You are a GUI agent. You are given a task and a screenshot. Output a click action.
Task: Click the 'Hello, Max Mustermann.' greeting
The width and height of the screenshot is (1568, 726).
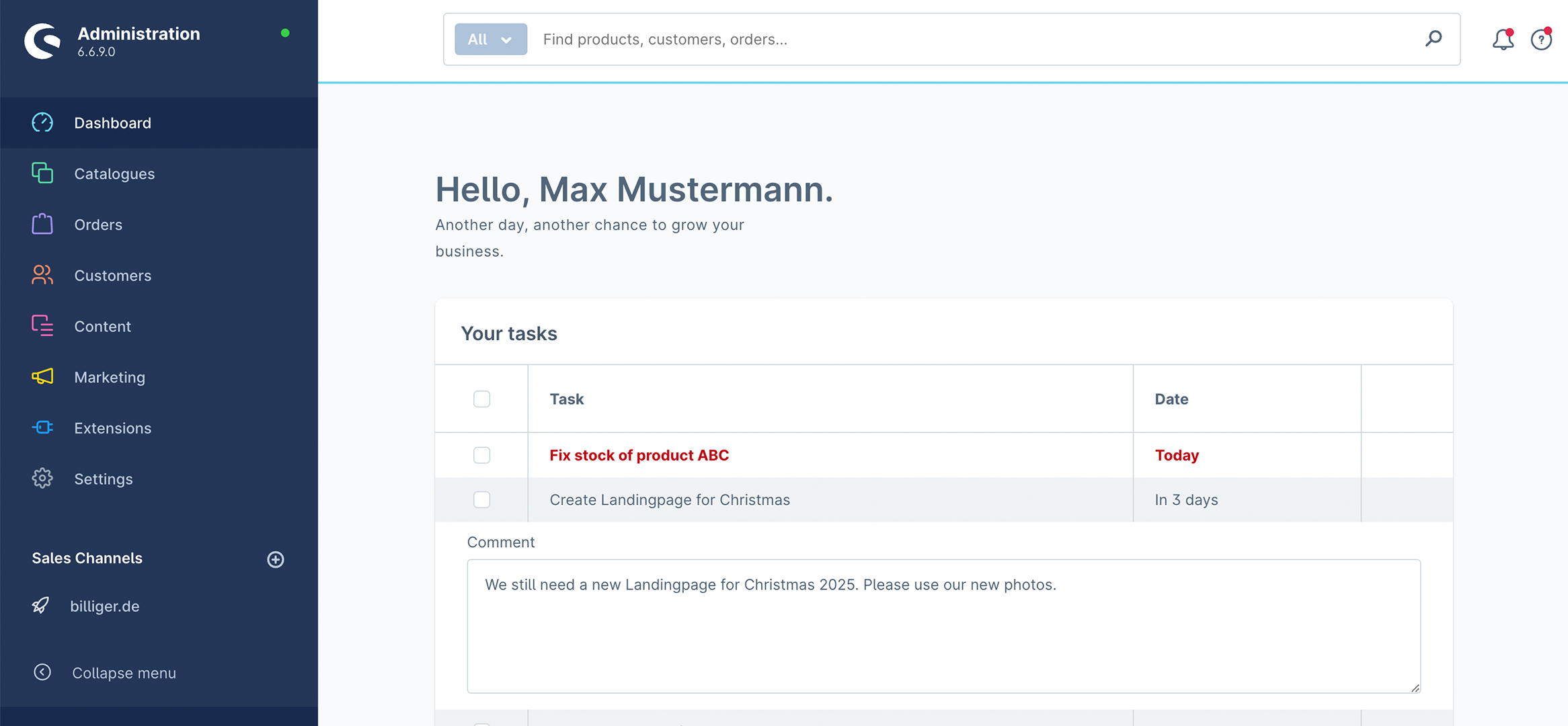click(634, 190)
